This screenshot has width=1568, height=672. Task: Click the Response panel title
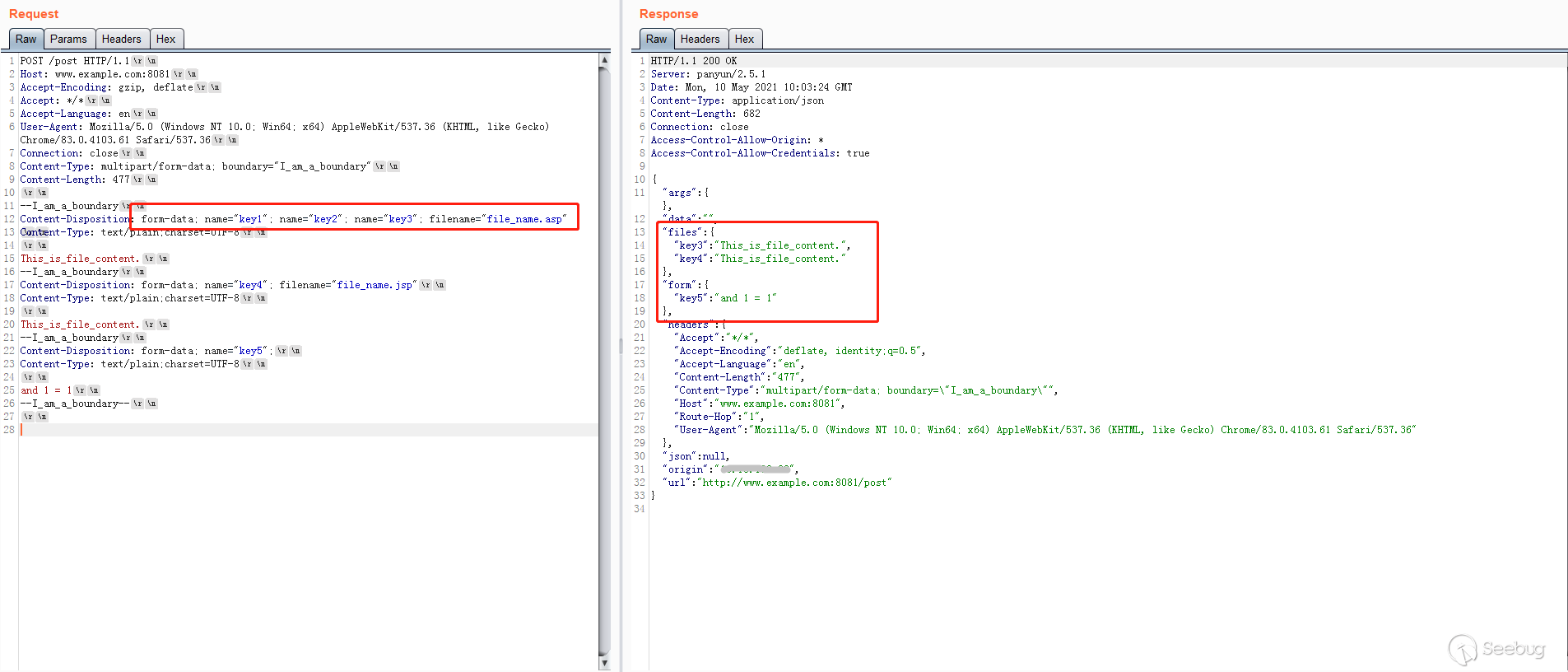[x=668, y=14]
